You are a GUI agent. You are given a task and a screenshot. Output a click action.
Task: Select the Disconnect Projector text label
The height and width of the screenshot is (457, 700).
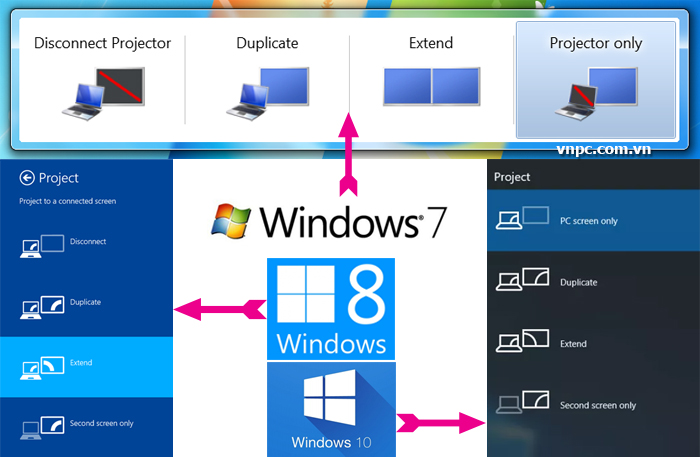pyautogui.click(x=102, y=43)
